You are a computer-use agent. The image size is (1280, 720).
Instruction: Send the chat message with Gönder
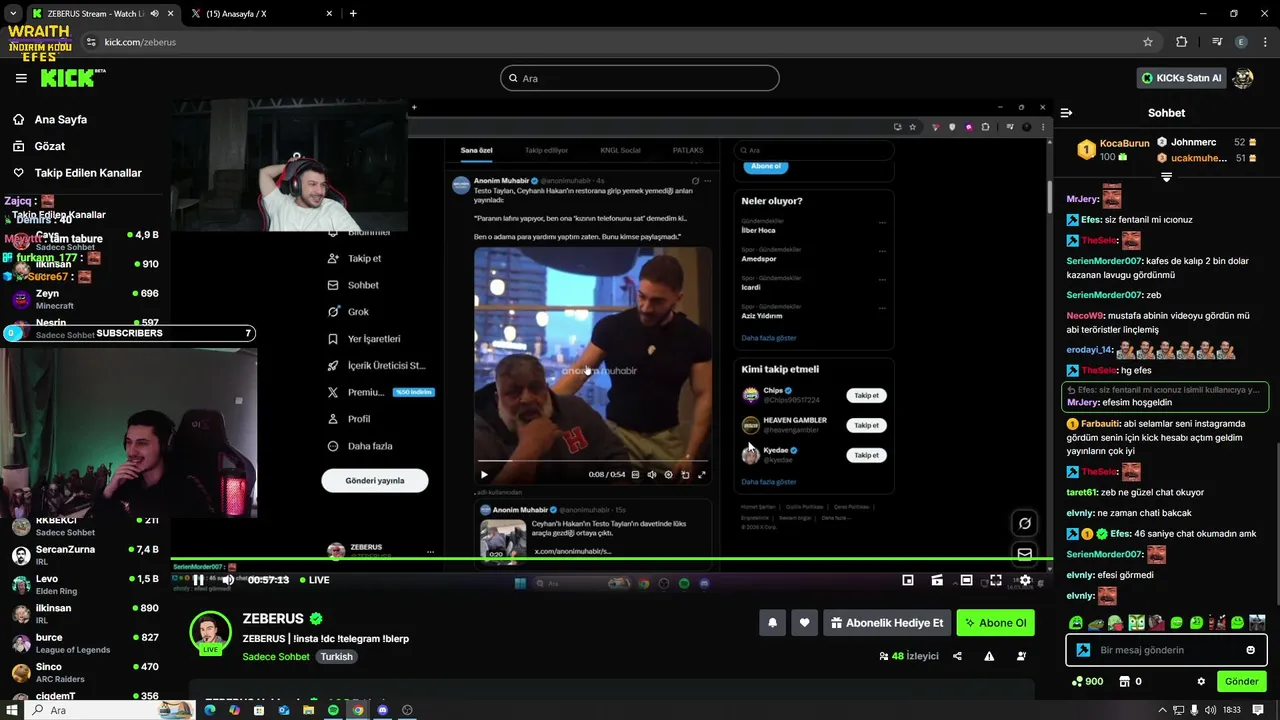1241,682
